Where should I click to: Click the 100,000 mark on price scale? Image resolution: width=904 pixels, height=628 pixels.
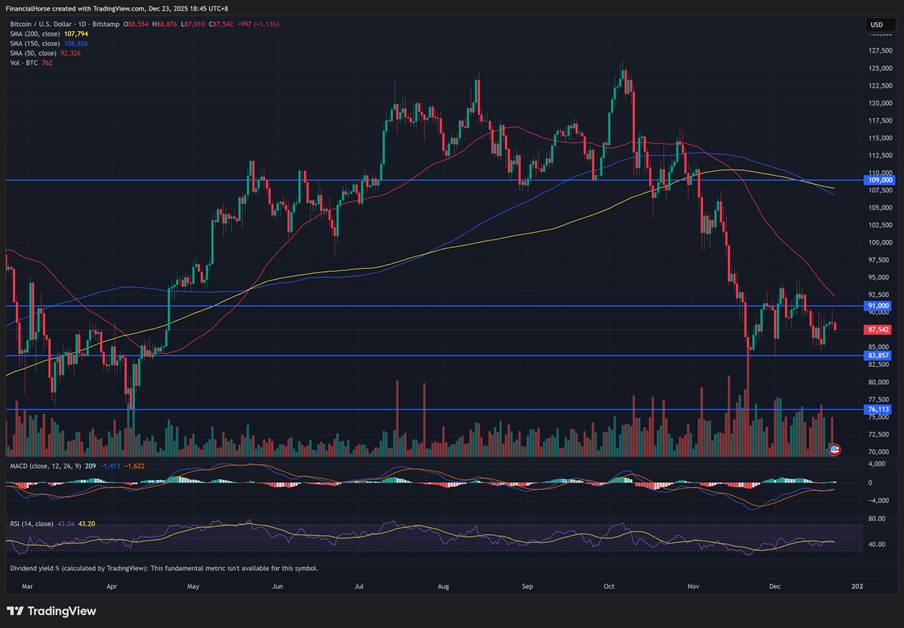coord(878,242)
